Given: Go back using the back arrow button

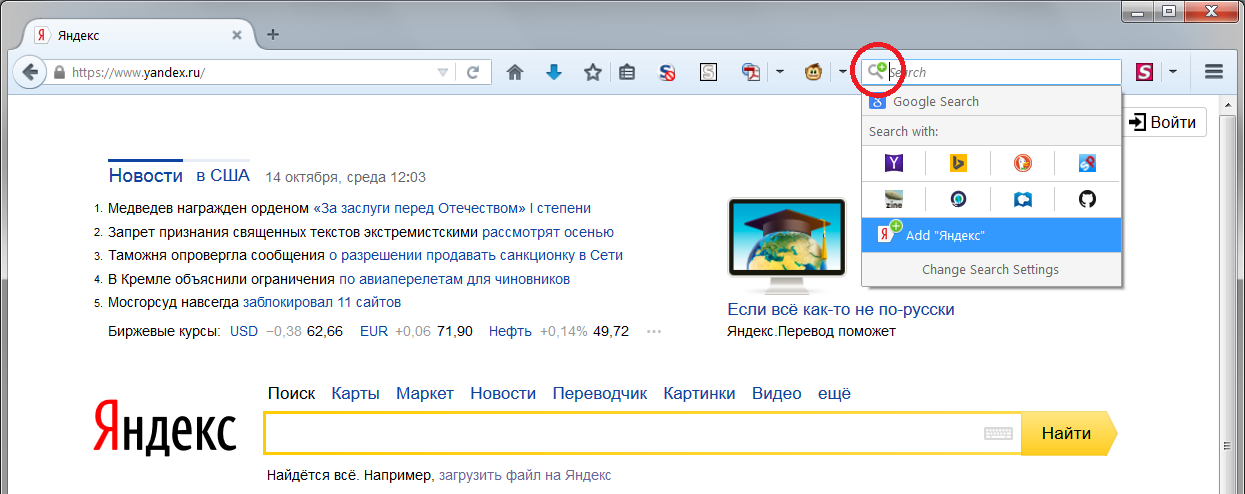Looking at the screenshot, I should point(31,72).
